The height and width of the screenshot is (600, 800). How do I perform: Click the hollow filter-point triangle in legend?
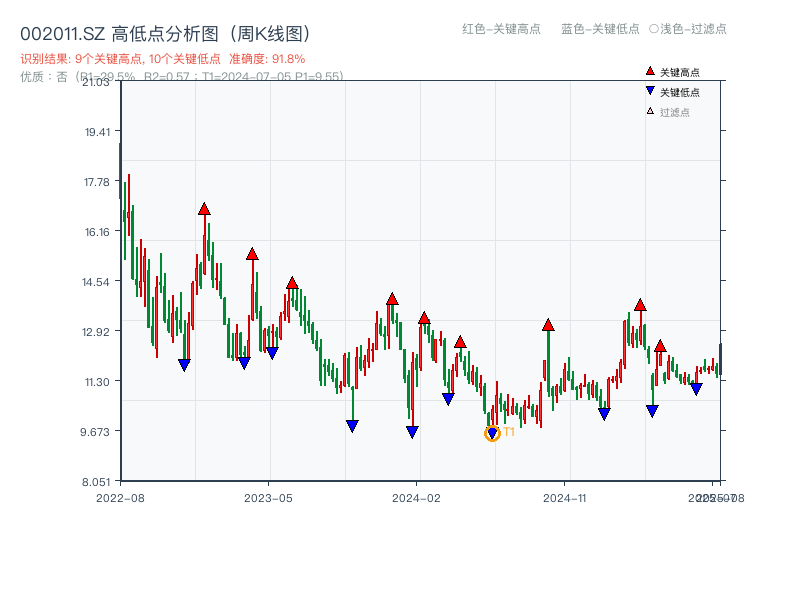coord(650,111)
